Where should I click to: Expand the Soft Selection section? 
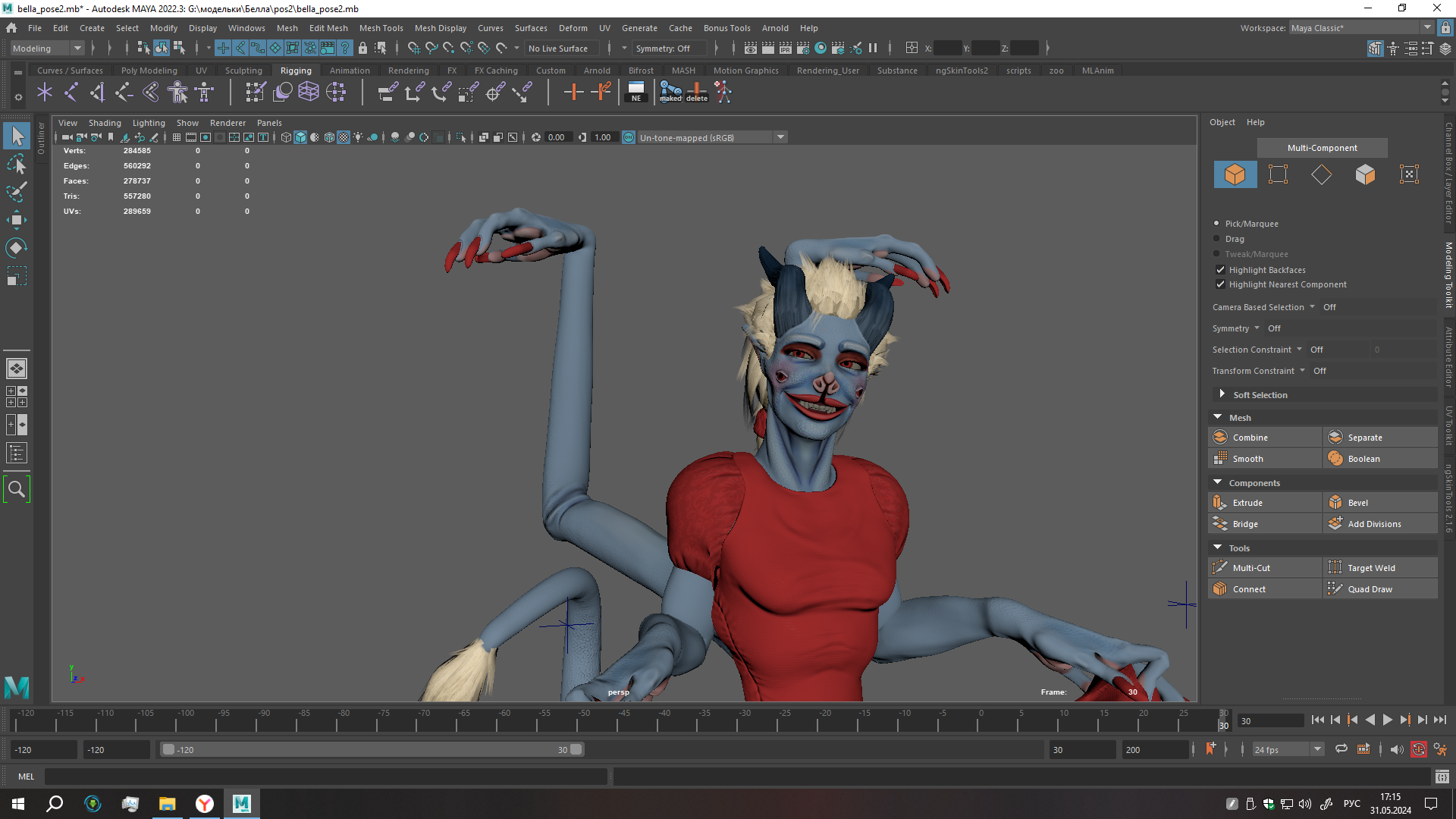(1222, 394)
